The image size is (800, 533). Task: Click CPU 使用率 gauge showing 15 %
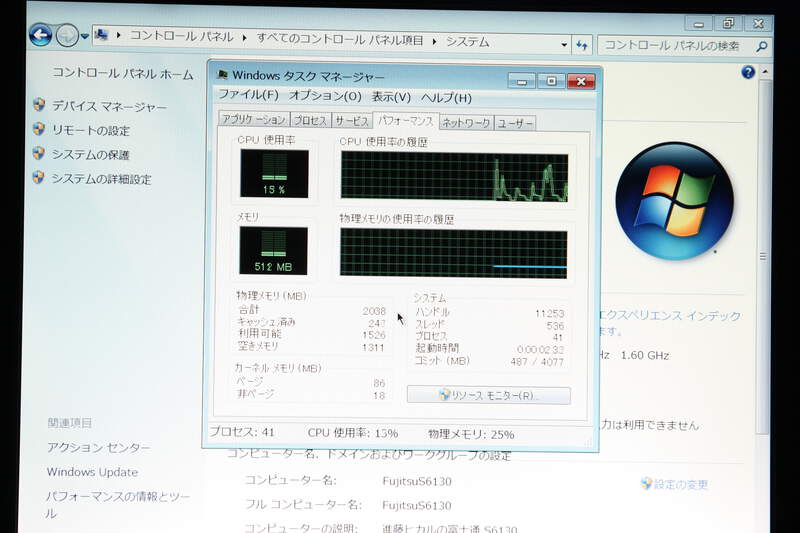coord(274,173)
